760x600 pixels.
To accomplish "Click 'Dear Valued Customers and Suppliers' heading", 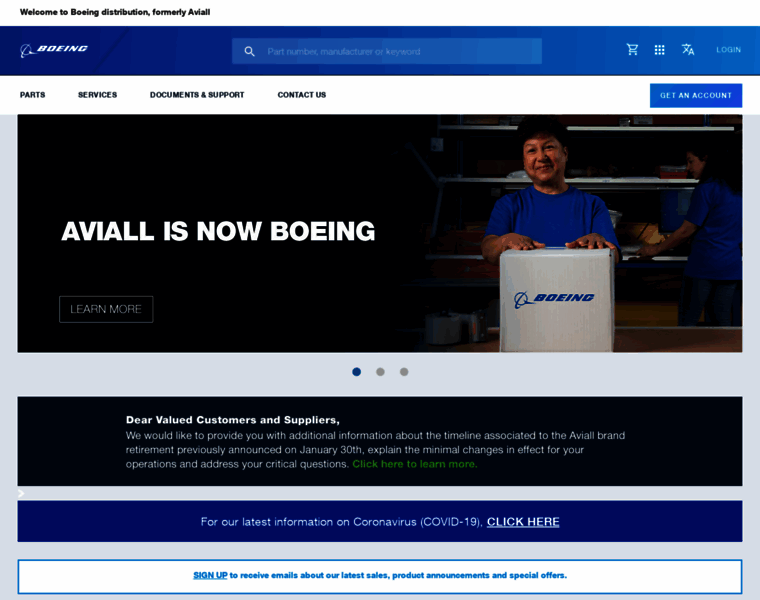I will (233, 420).
